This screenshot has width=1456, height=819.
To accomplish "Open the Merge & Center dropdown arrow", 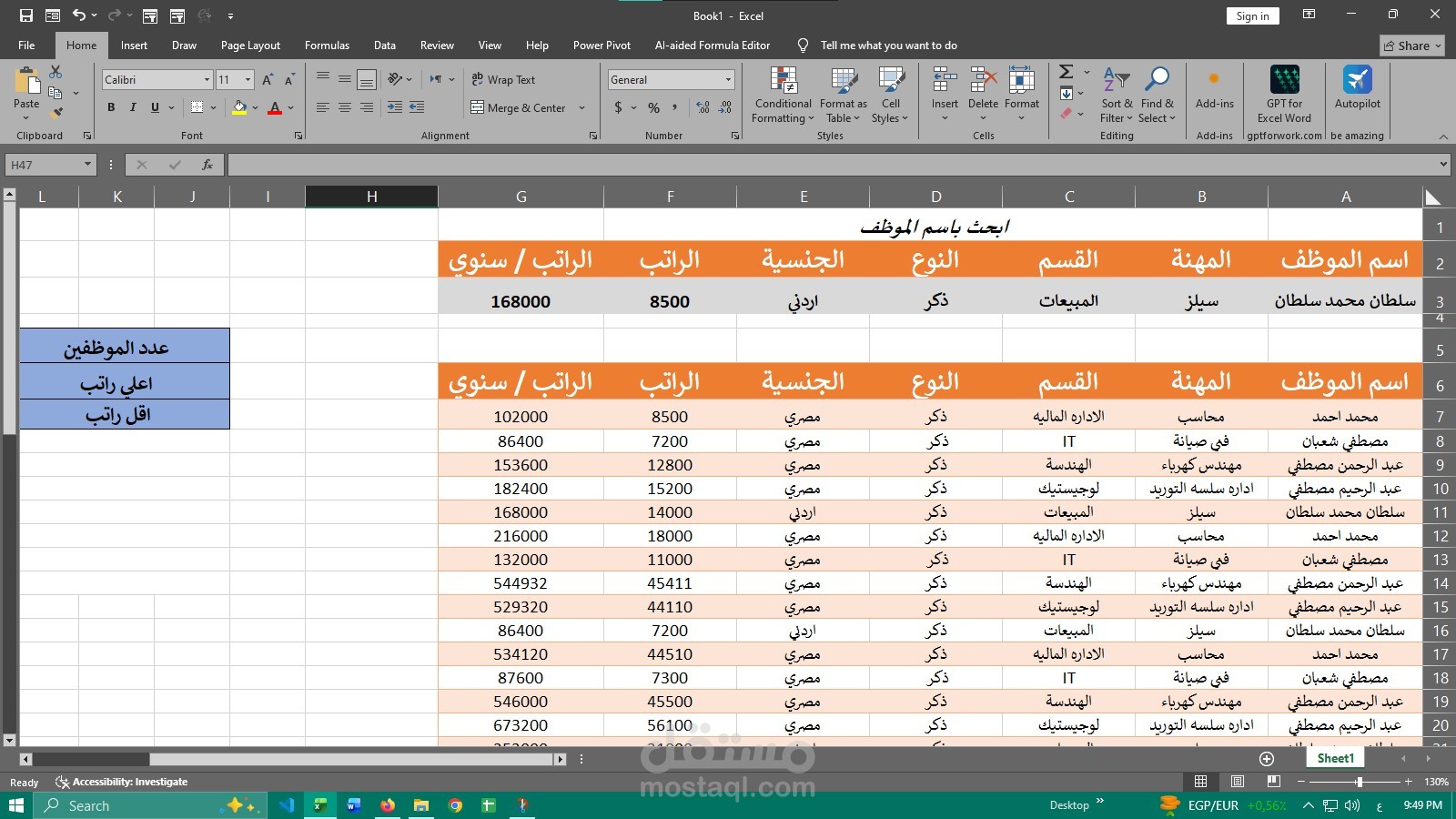I will coord(581,107).
